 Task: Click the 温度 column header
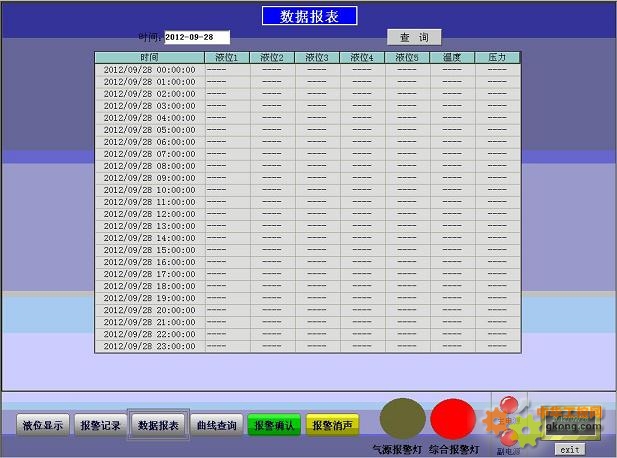(x=452, y=57)
